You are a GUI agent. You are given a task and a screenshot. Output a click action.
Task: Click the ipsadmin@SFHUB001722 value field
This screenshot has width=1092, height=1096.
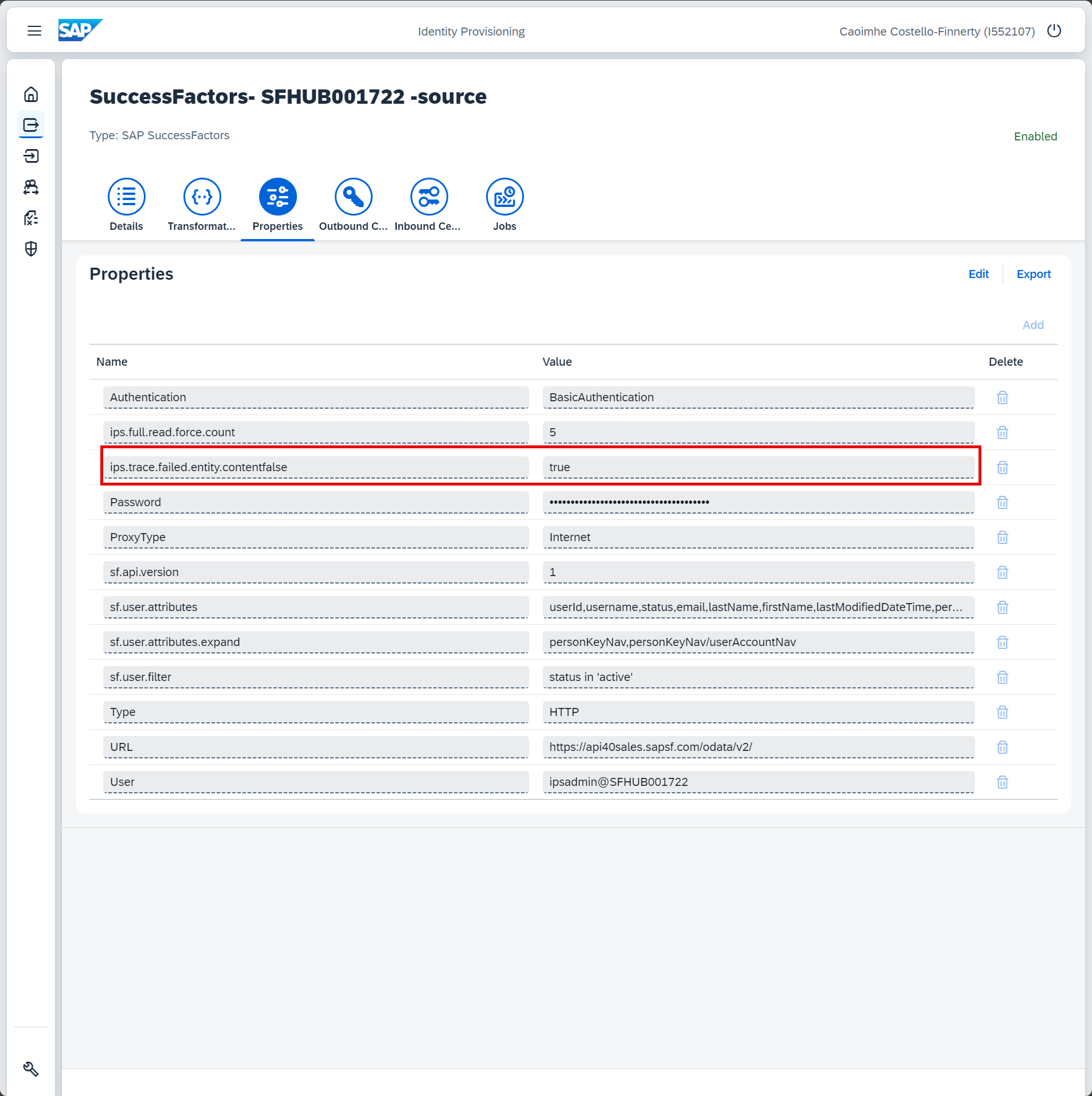[758, 782]
